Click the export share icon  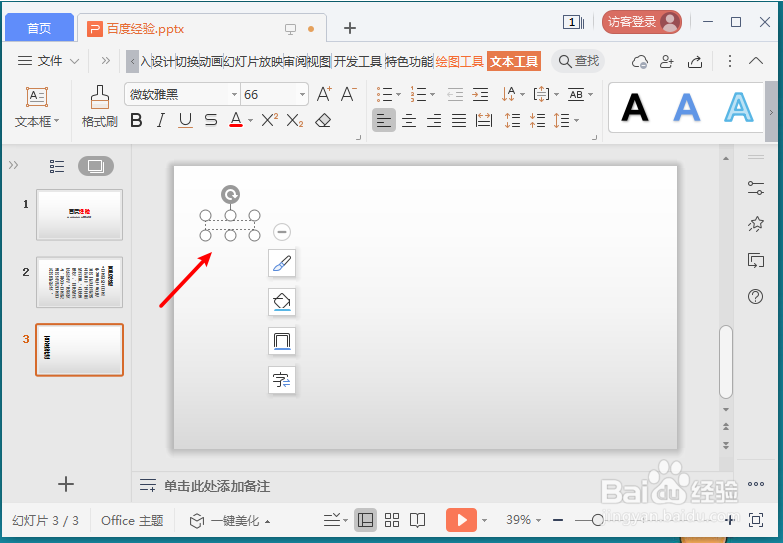[695, 61]
